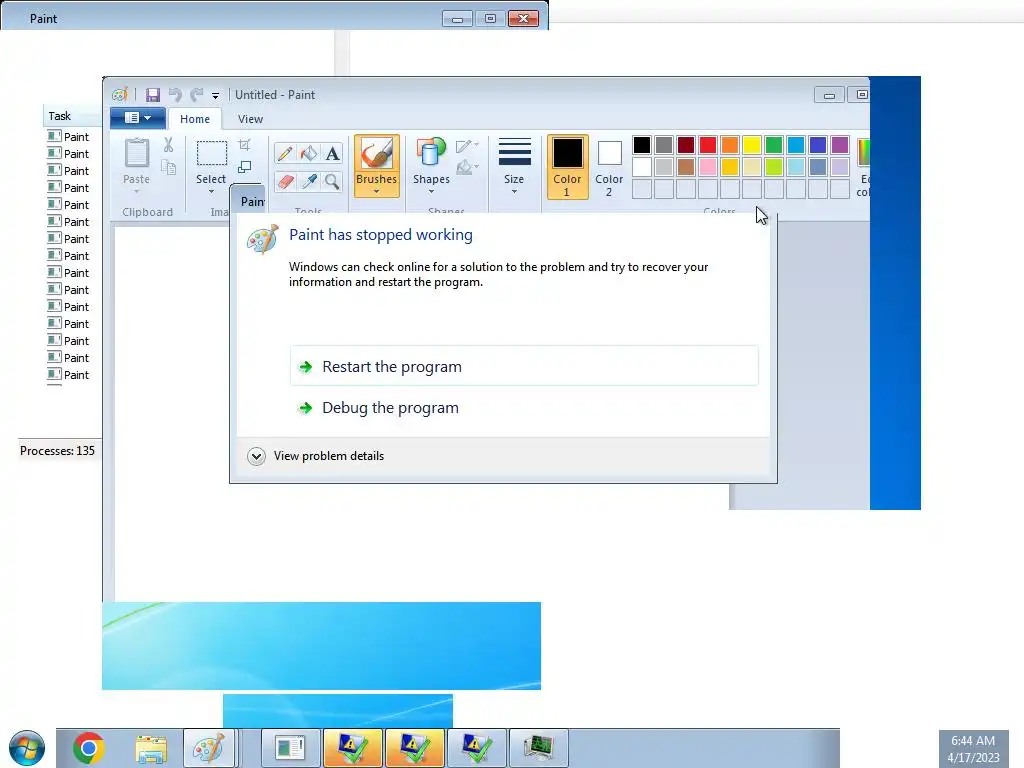Click the Paint icon in the taskbar
Viewport: 1024px width, 768px height.
(208, 748)
